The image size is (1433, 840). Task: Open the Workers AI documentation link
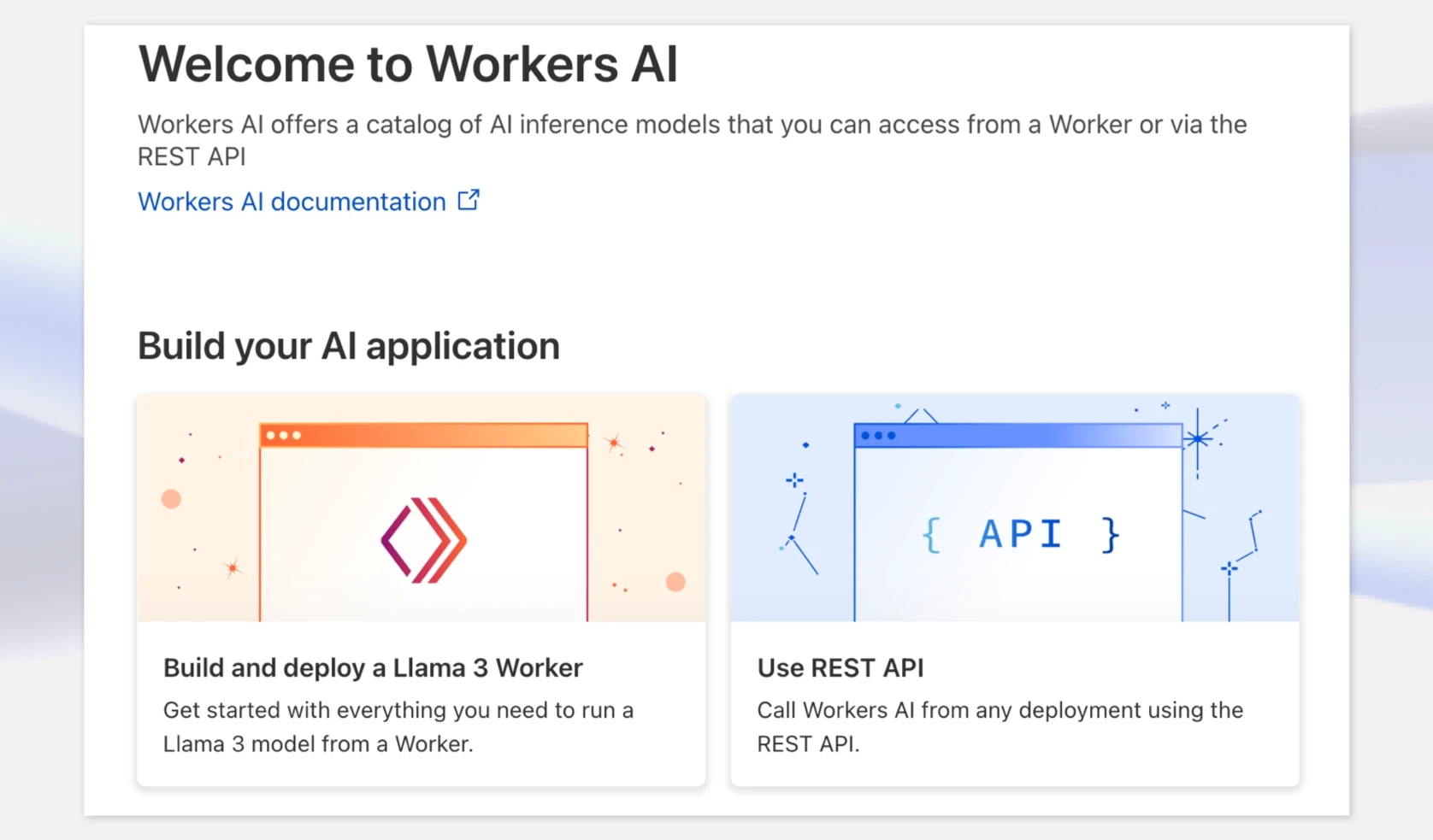pos(291,201)
